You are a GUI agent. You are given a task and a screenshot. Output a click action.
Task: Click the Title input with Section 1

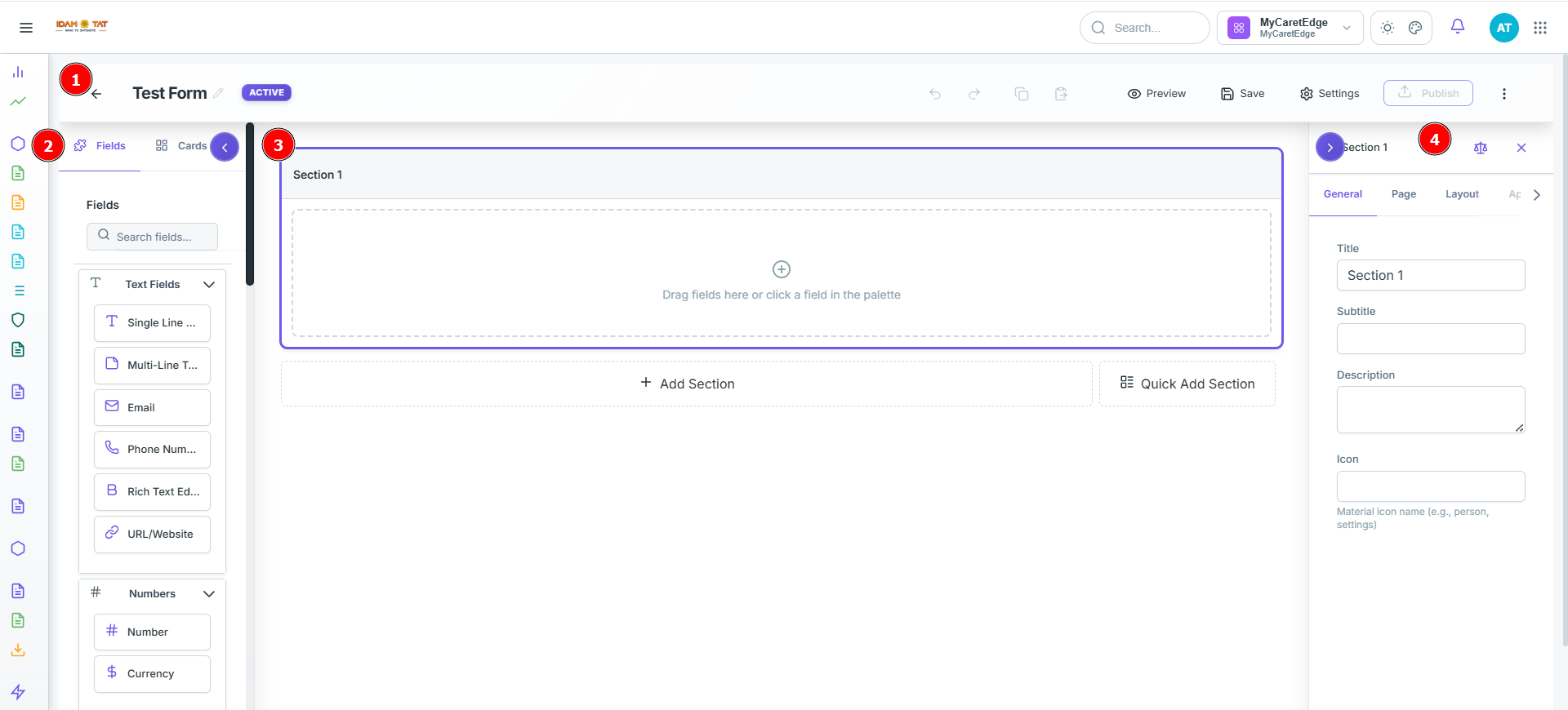pyautogui.click(x=1431, y=275)
